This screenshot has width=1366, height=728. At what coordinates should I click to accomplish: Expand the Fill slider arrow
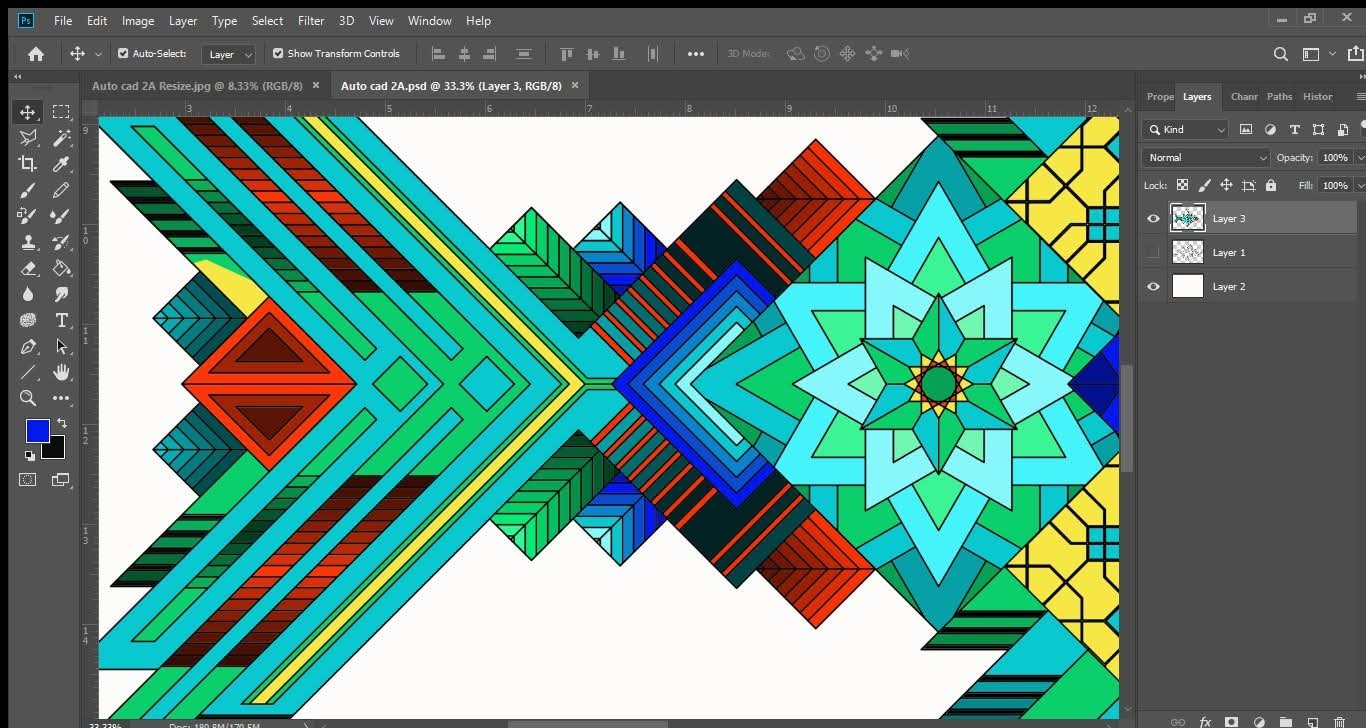click(x=1359, y=185)
